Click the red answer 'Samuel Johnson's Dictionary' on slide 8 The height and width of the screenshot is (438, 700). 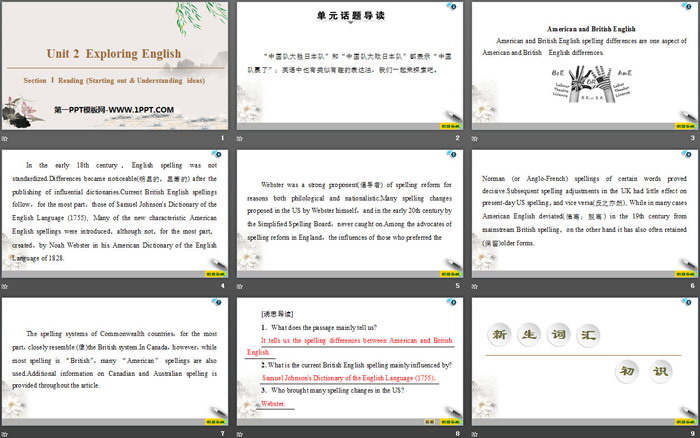pyautogui.click(x=348, y=378)
